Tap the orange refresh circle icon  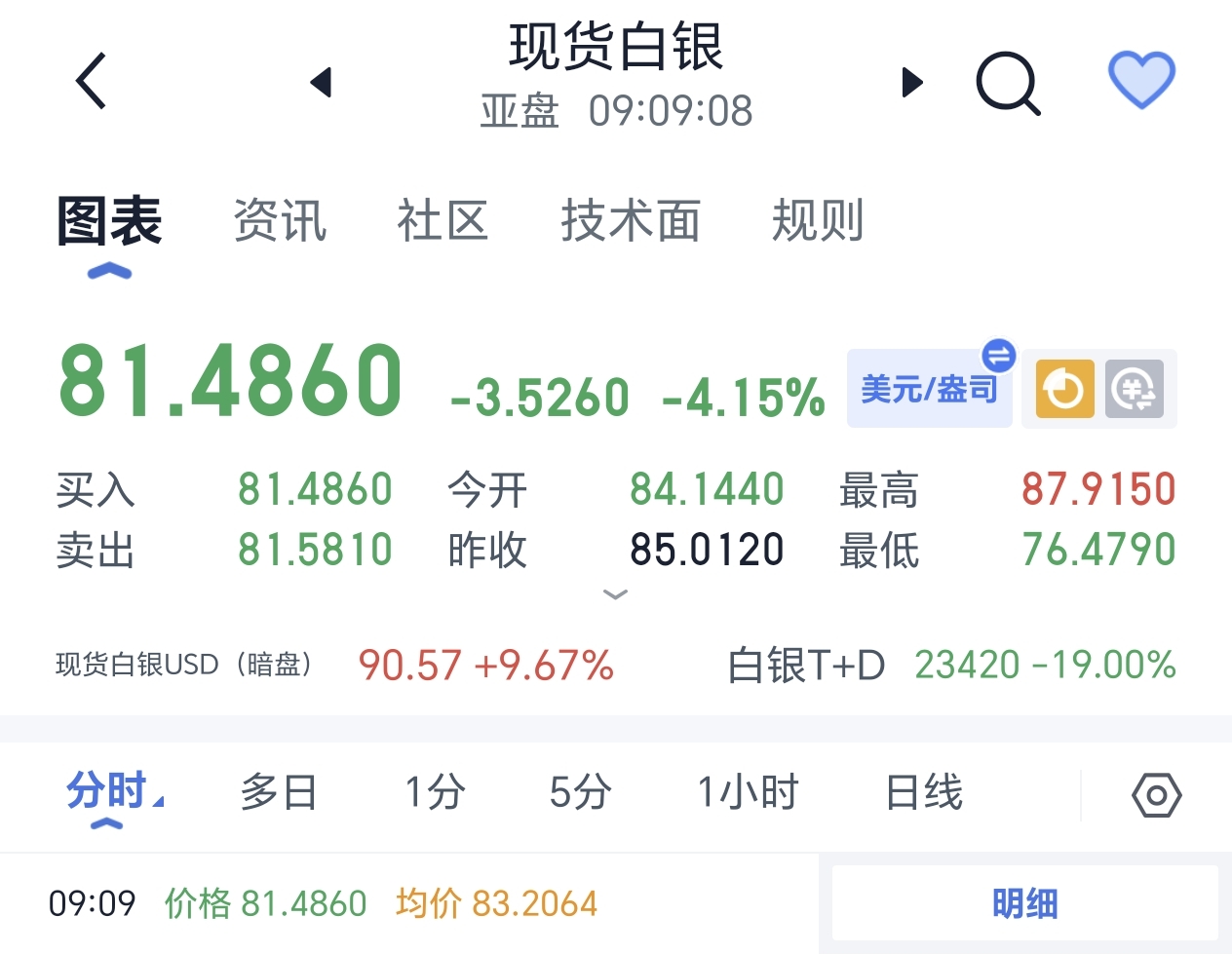coord(1064,389)
